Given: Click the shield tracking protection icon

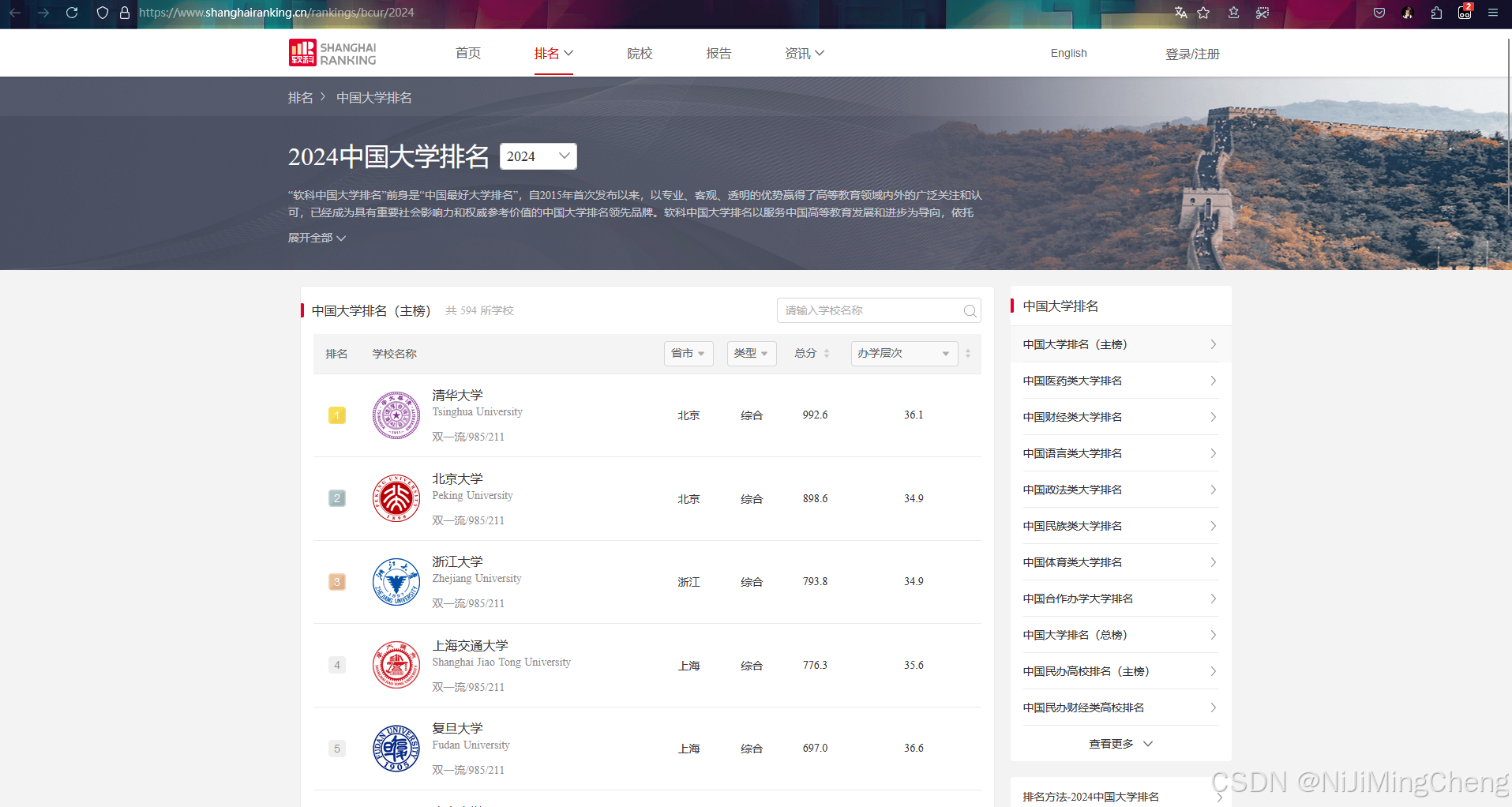Looking at the screenshot, I should 102,13.
